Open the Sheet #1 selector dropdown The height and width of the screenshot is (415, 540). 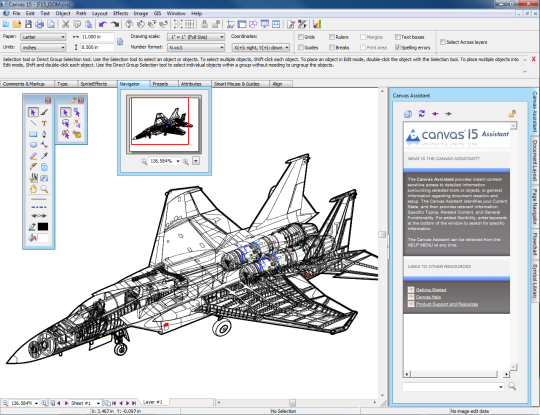pyautogui.click(x=98, y=403)
